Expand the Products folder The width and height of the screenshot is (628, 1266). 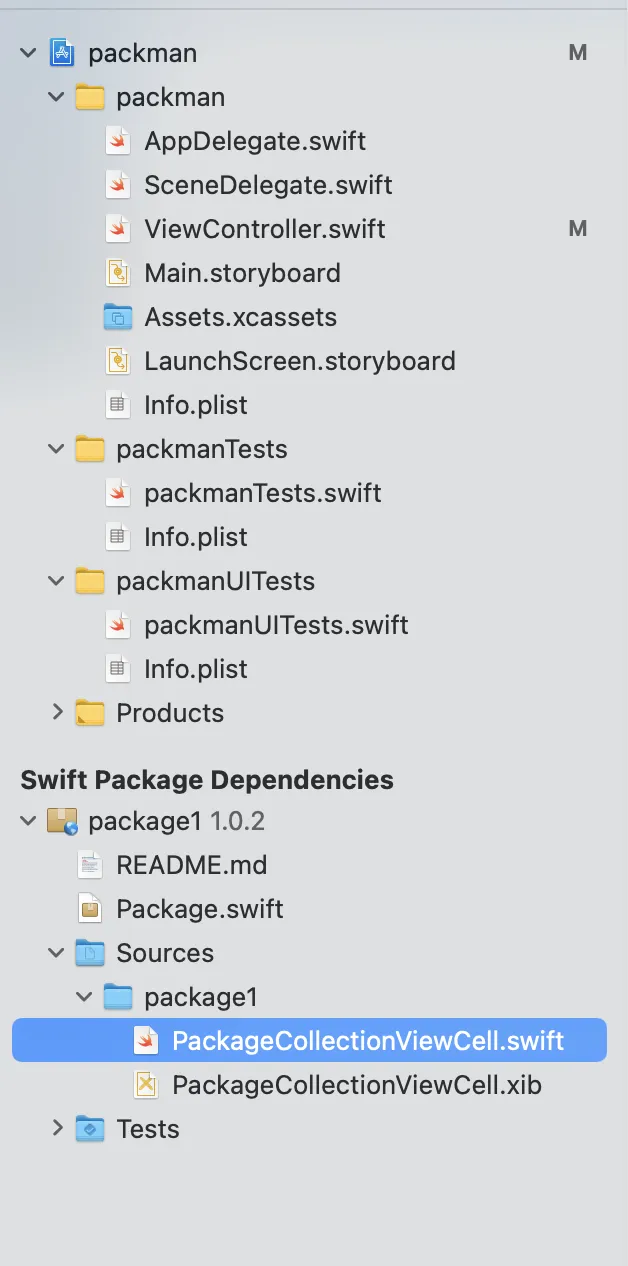pyautogui.click(x=57, y=713)
